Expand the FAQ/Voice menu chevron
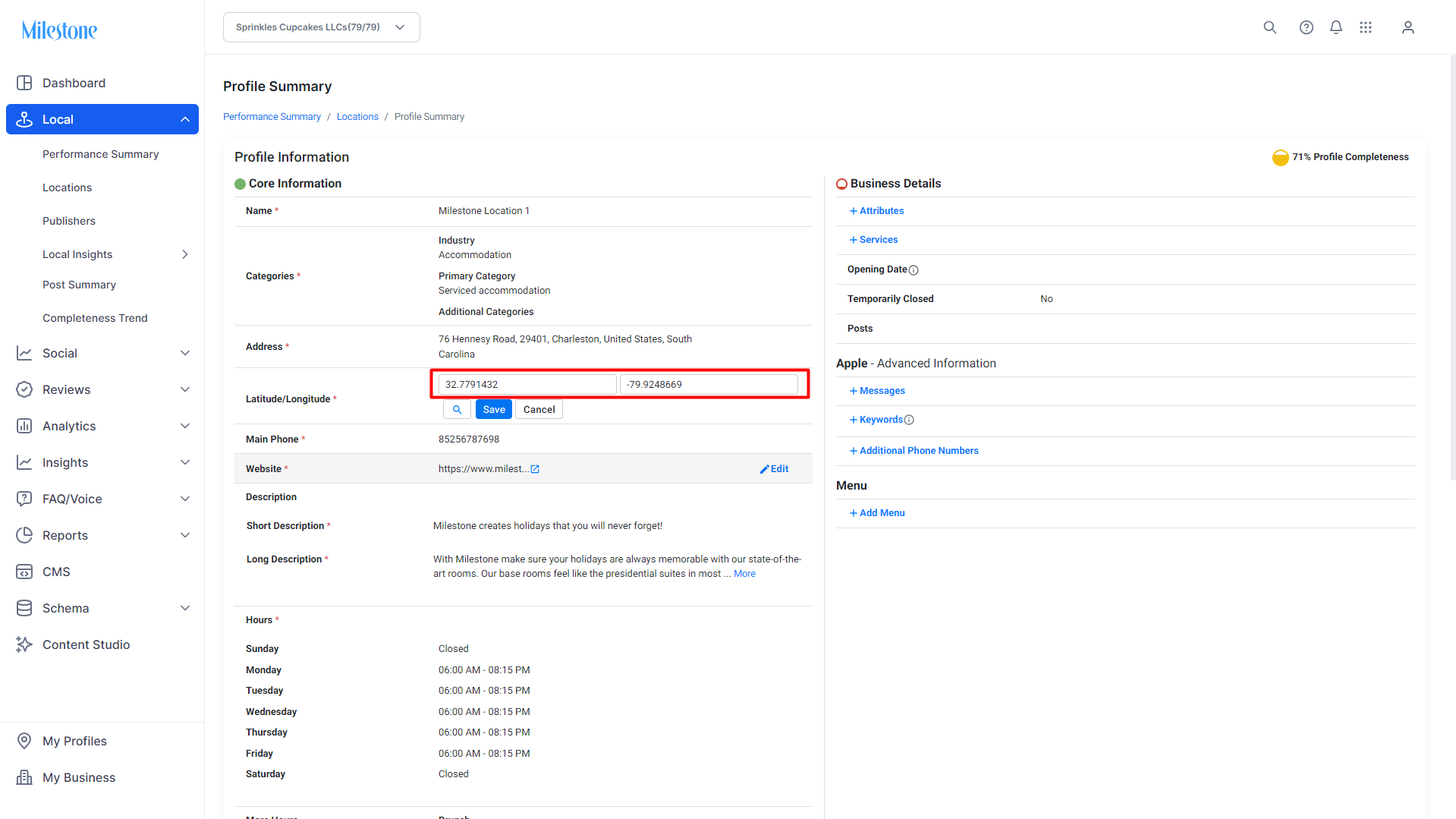Screen dimensions: 1456x819 (185, 499)
